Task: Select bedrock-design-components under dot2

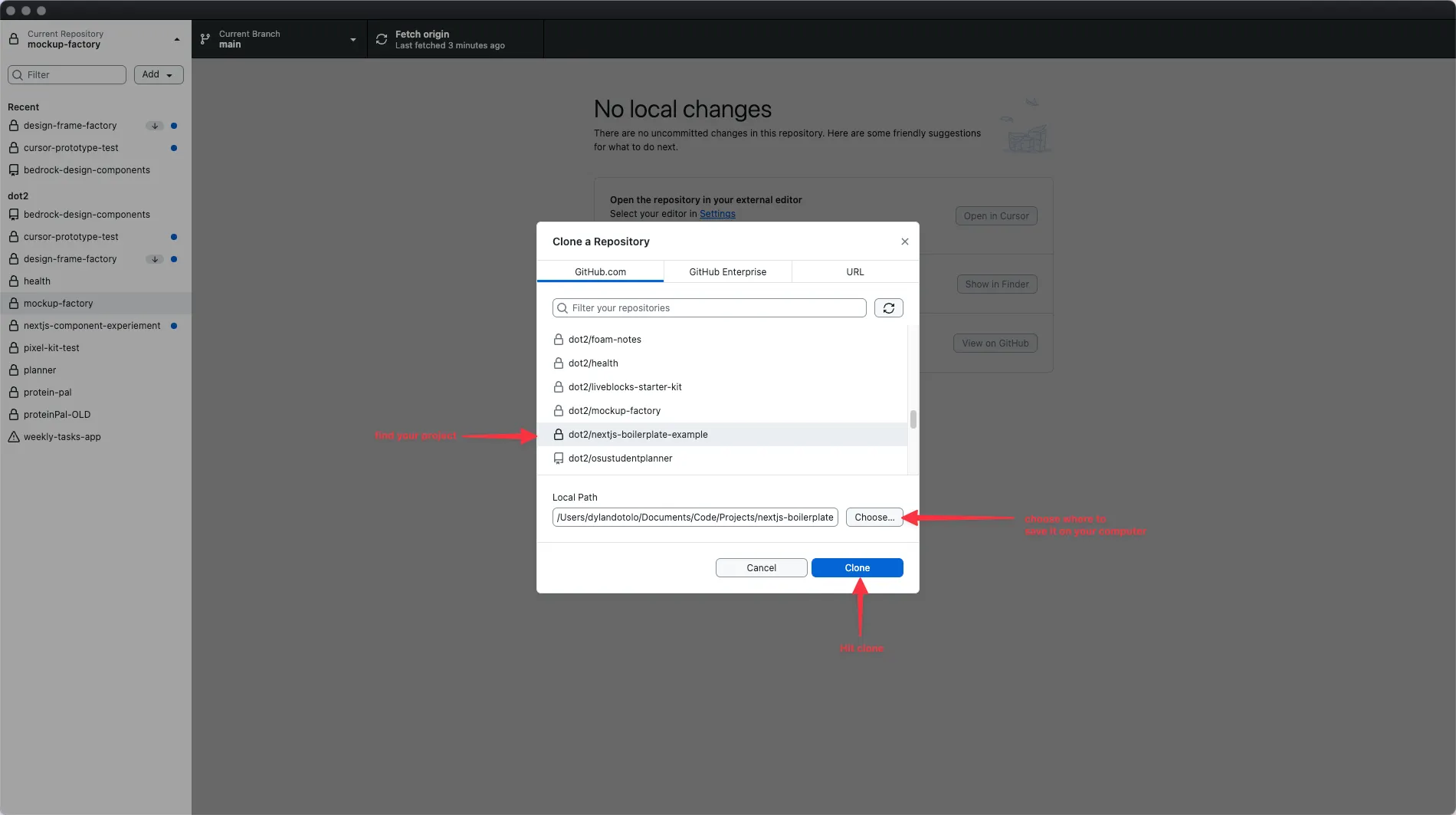Action: pyautogui.click(x=96, y=215)
